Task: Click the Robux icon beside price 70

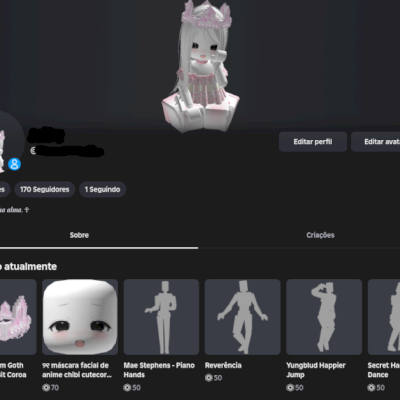Action: pos(46,388)
